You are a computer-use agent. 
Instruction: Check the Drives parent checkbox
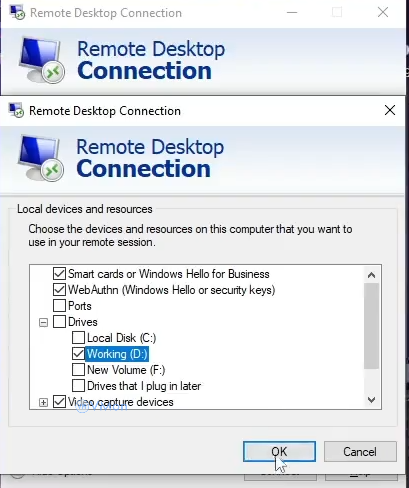point(59,322)
